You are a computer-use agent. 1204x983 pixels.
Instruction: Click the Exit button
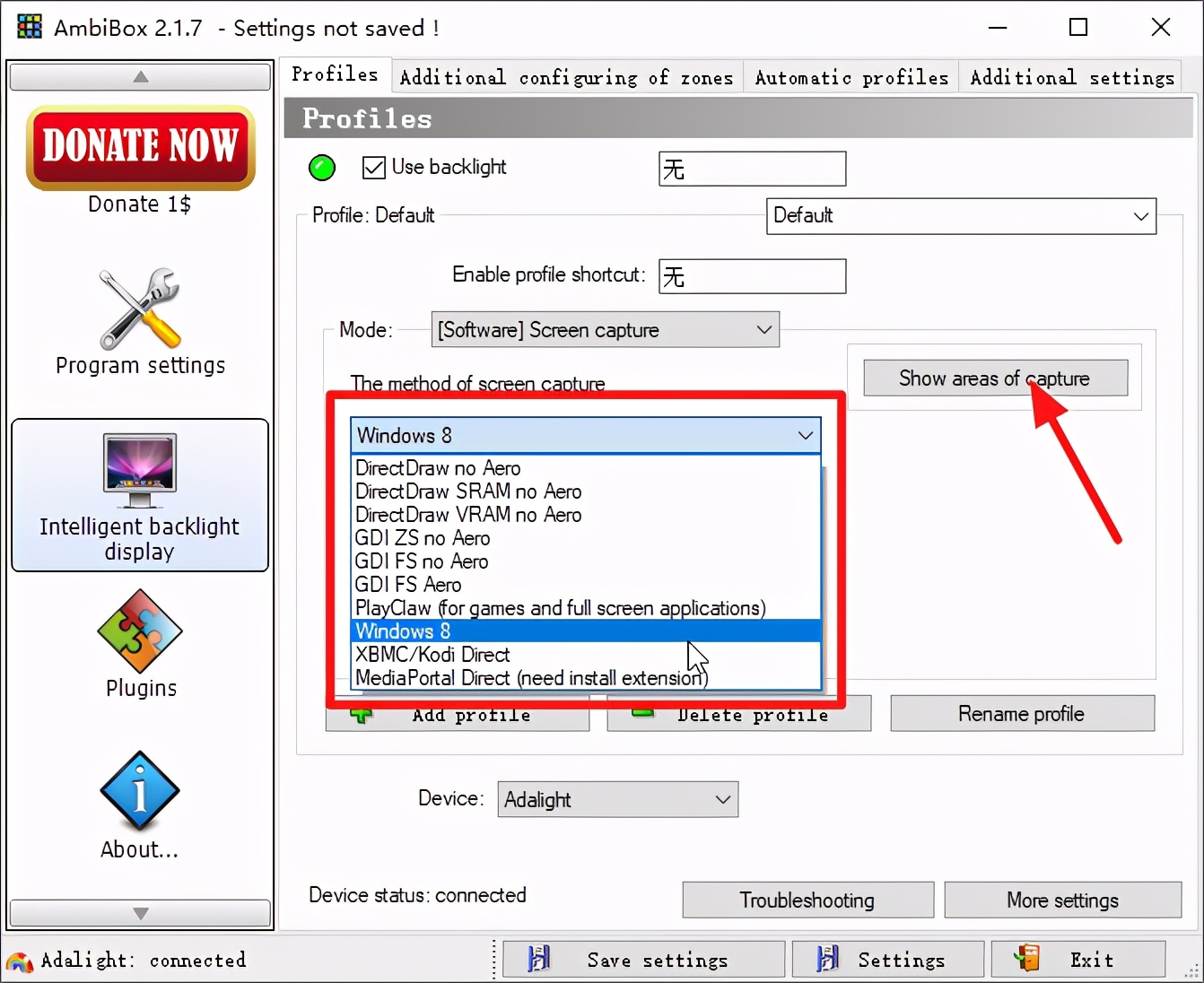coord(1078,960)
